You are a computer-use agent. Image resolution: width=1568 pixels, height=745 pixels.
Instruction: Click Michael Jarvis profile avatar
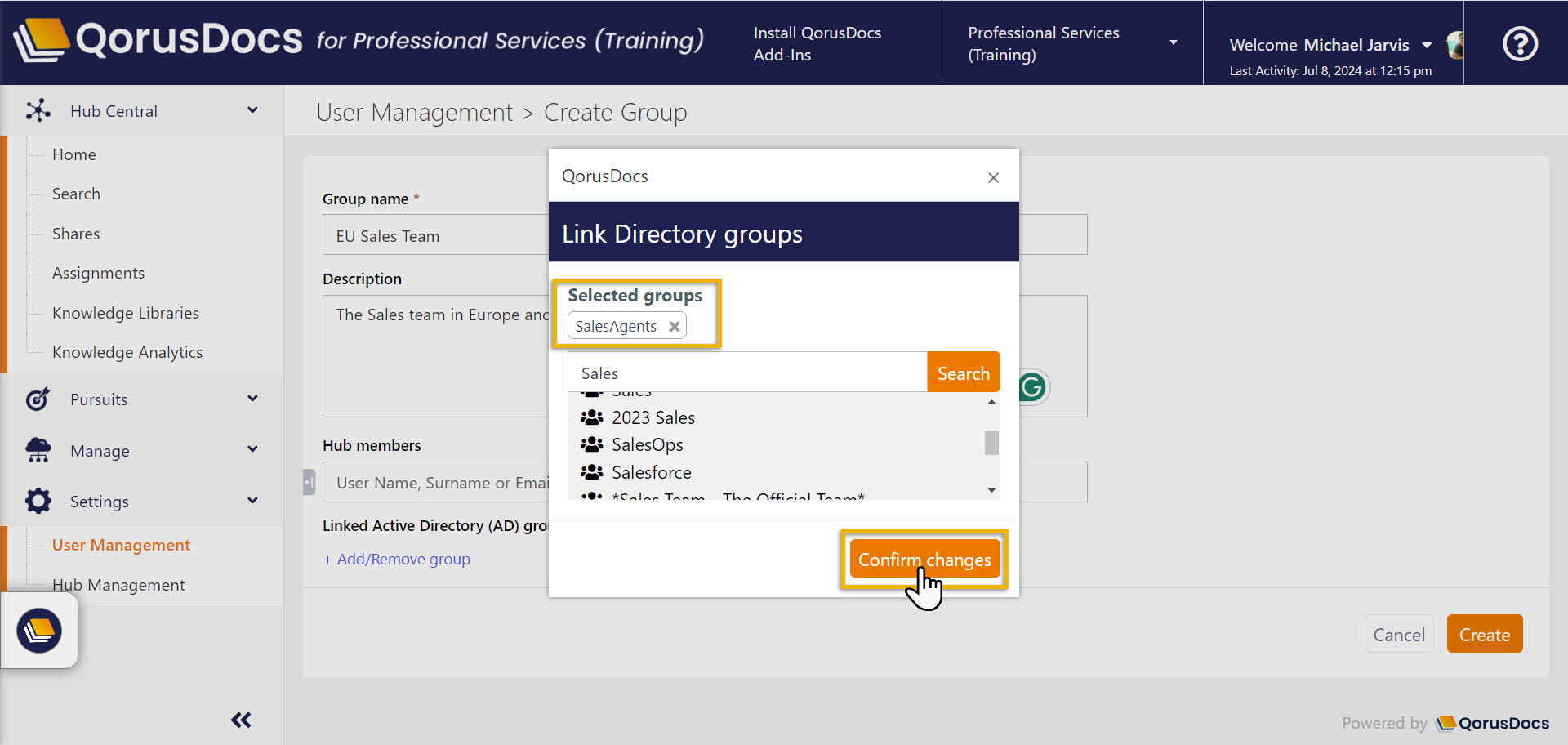pyautogui.click(x=1454, y=45)
